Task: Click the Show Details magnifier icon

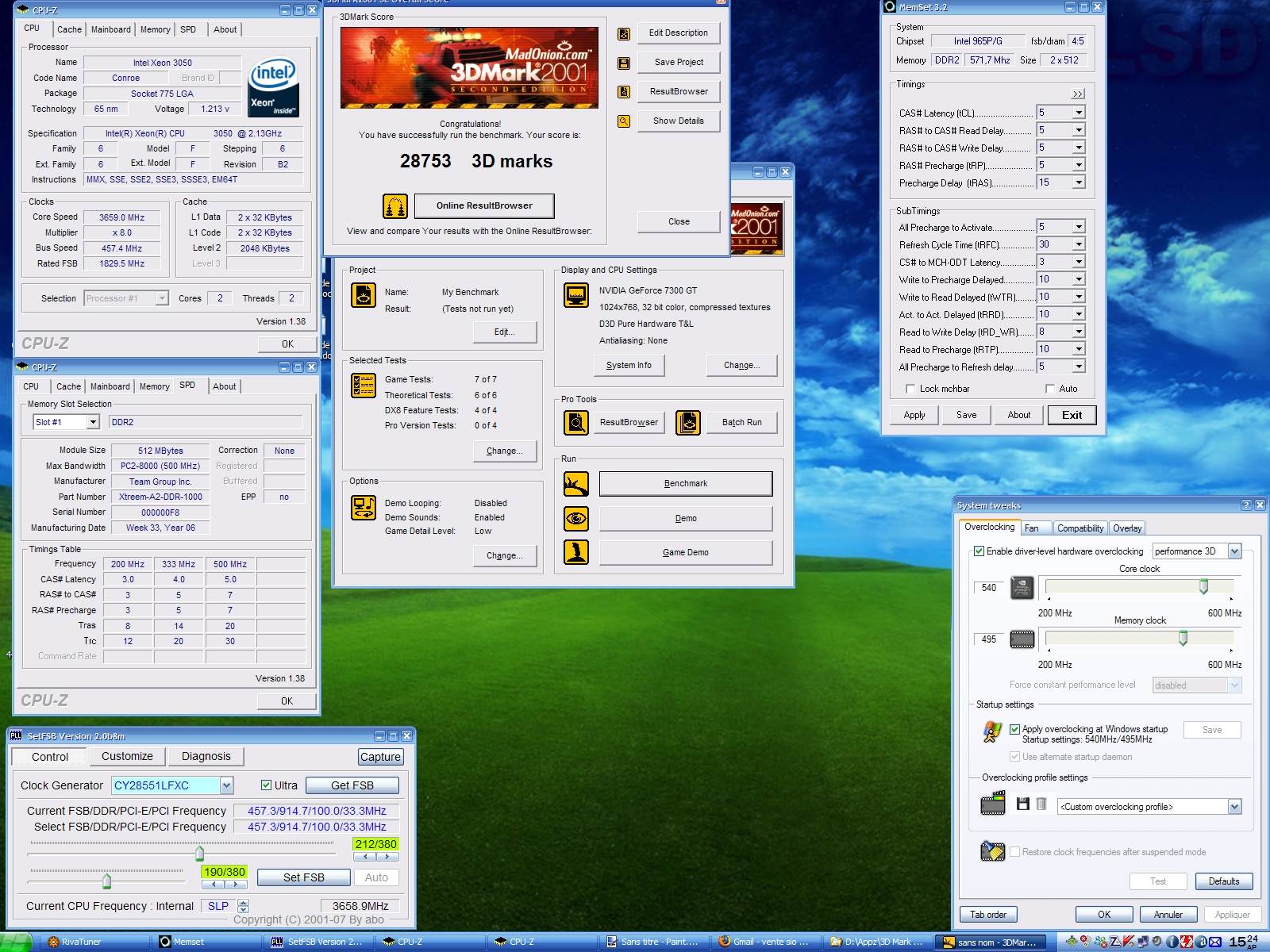Action: click(x=624, y=121)
